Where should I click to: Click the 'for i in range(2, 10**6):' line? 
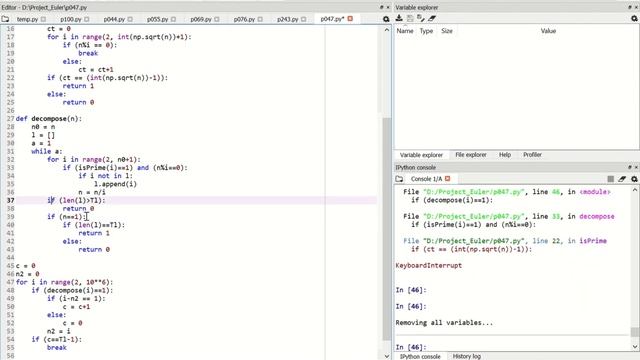coord(64,282)
